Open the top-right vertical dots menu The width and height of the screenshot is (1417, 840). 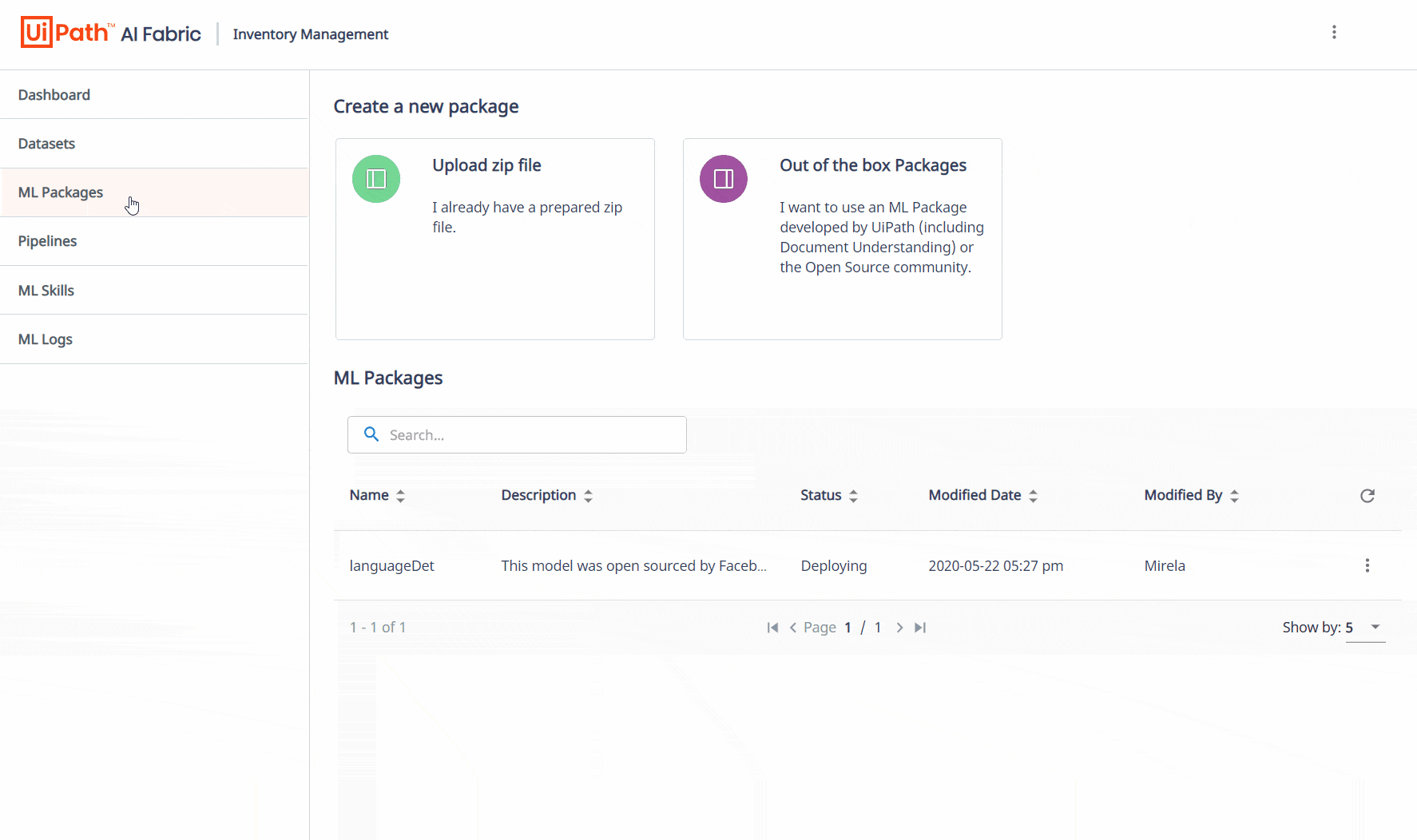click(1334, 32)
